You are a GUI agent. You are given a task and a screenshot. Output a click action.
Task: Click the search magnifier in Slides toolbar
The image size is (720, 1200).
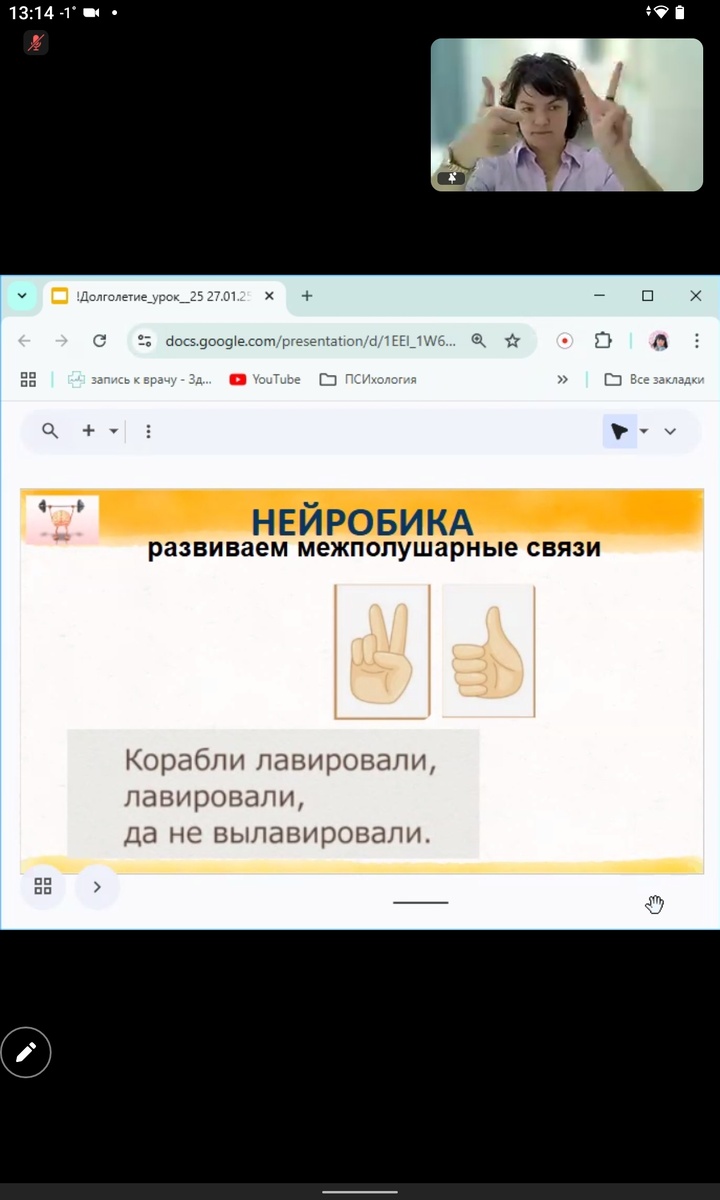[50, 431]
